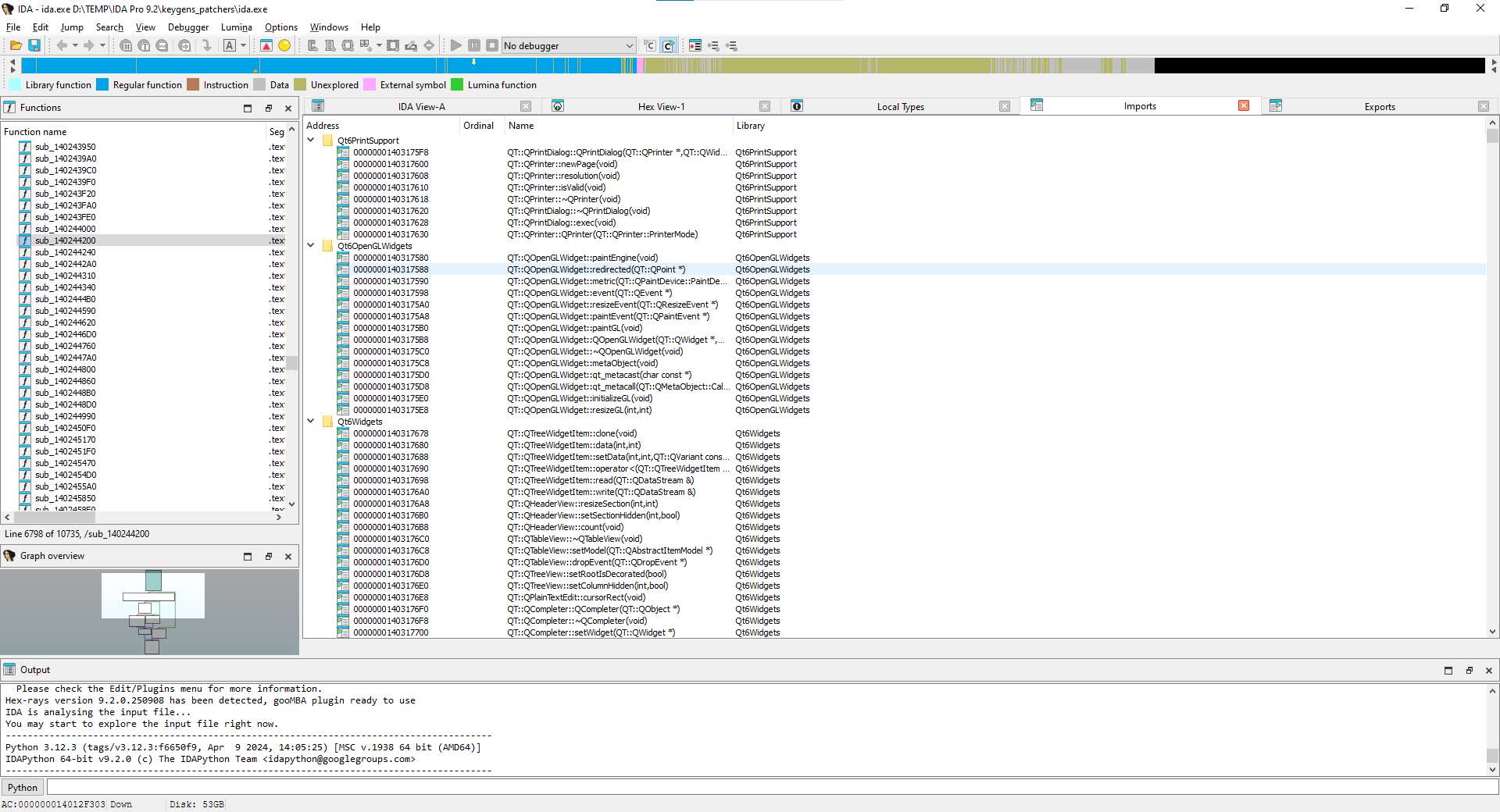This screenshot has width=1500, height=812.
Task: Click the save database floppy icon
Action: coord(34,46)
